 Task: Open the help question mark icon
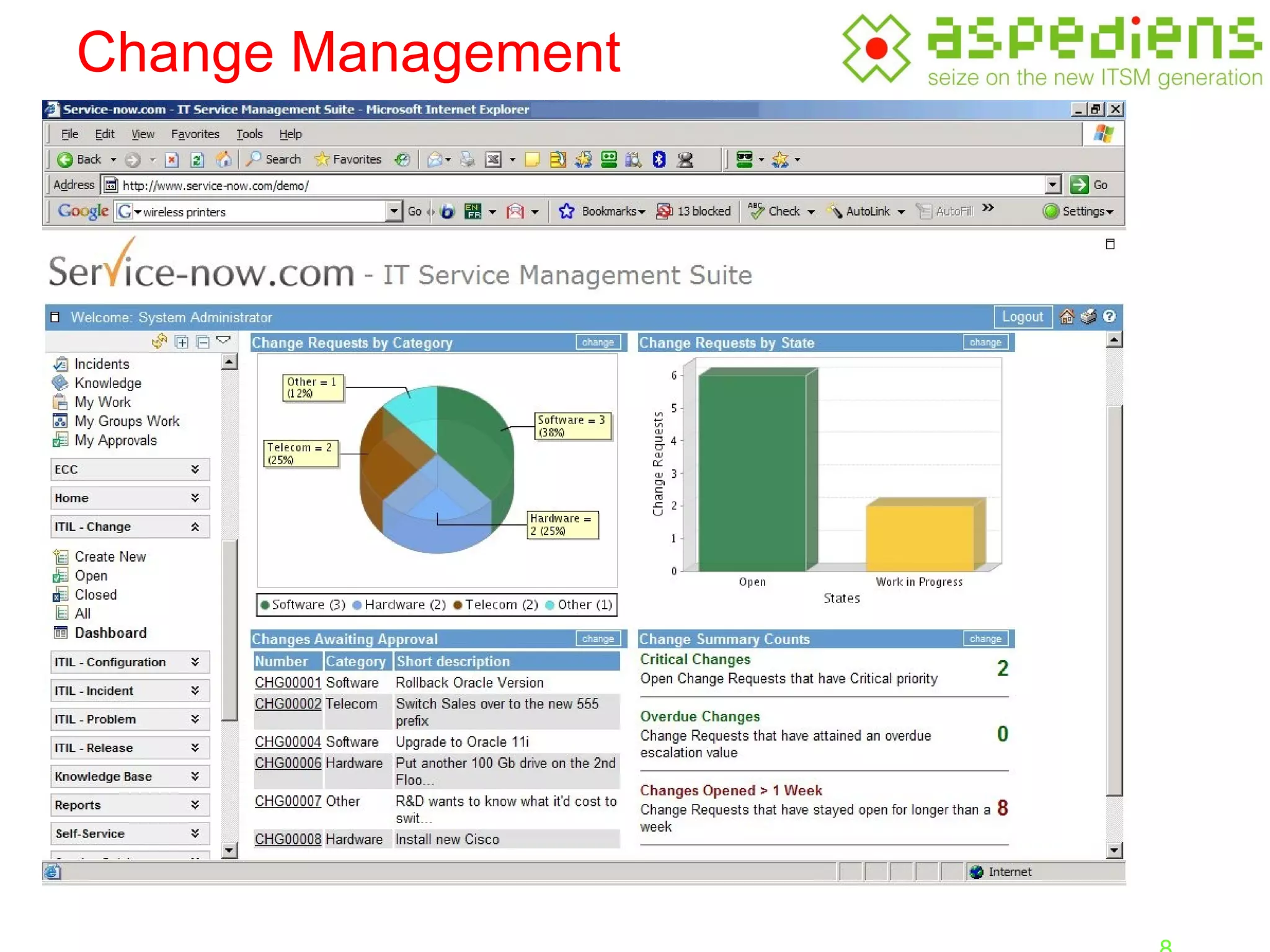point(1109,317)
